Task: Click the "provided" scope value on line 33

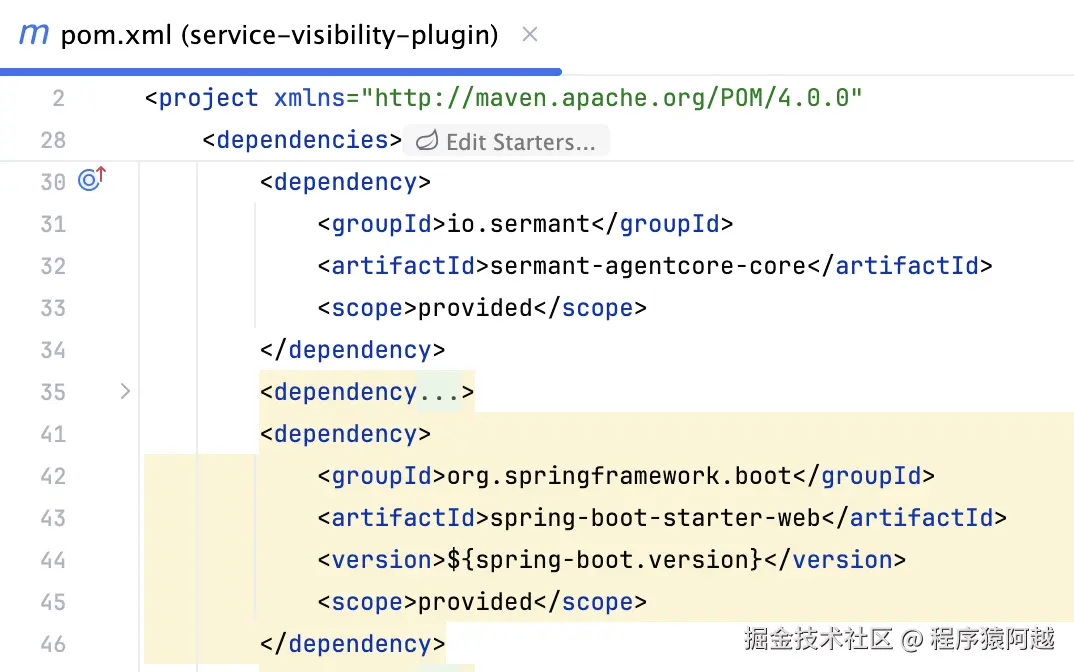Action: tap(475, 308)
